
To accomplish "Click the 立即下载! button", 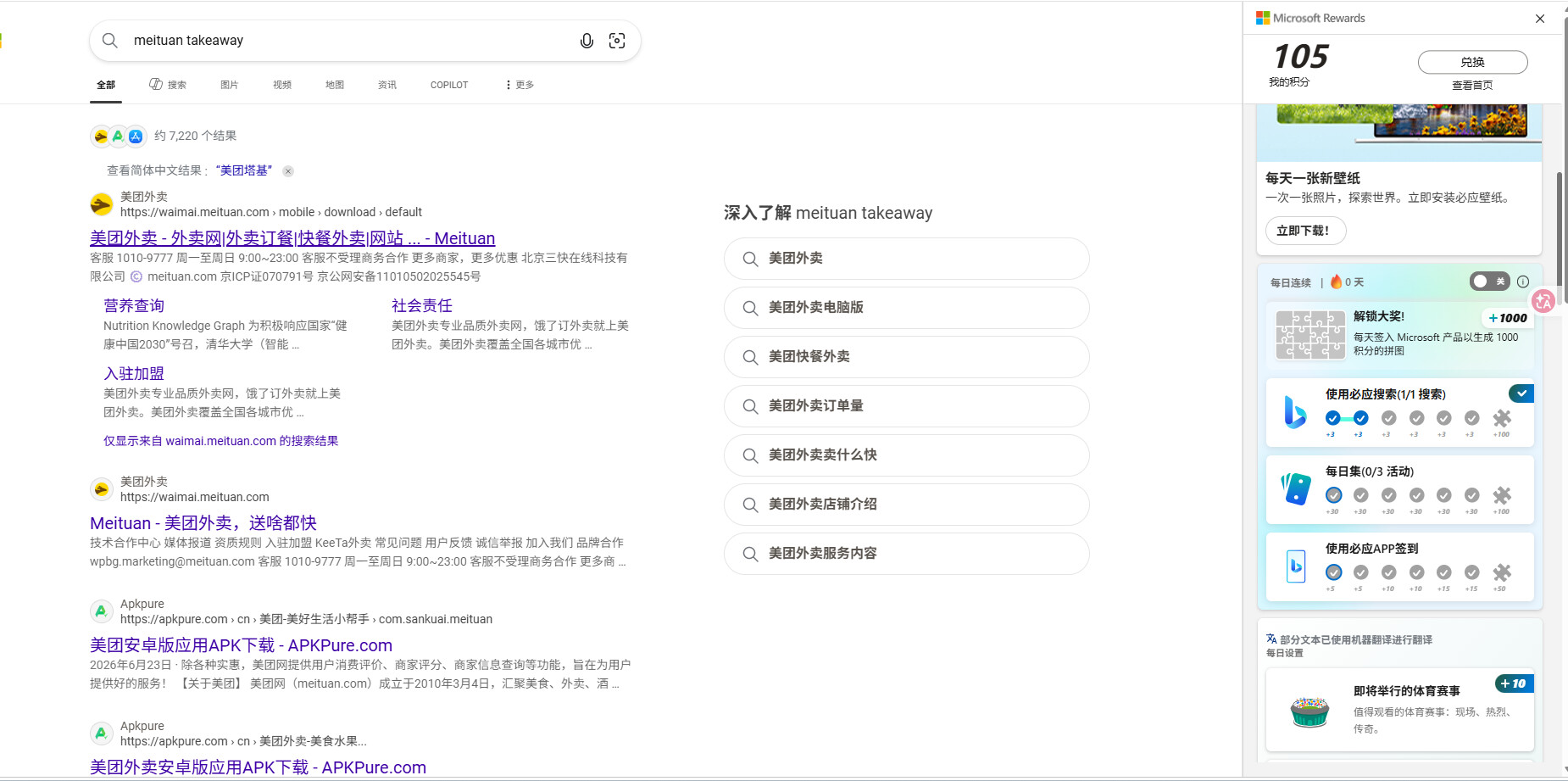I will coord(1305,231).
